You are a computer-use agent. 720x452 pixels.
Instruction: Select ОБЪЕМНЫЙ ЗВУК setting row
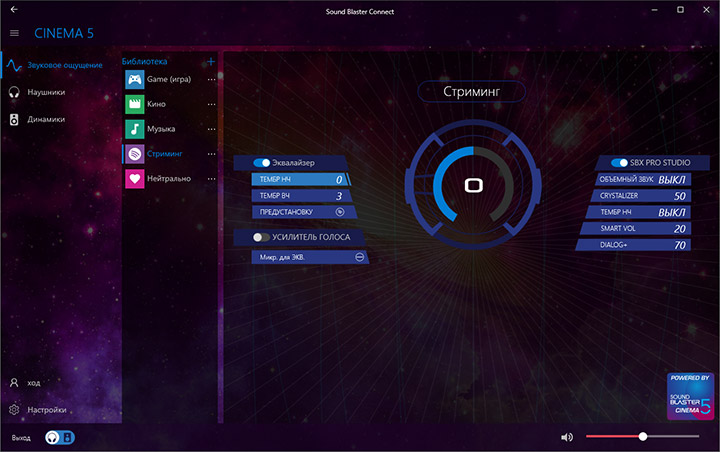643,179
